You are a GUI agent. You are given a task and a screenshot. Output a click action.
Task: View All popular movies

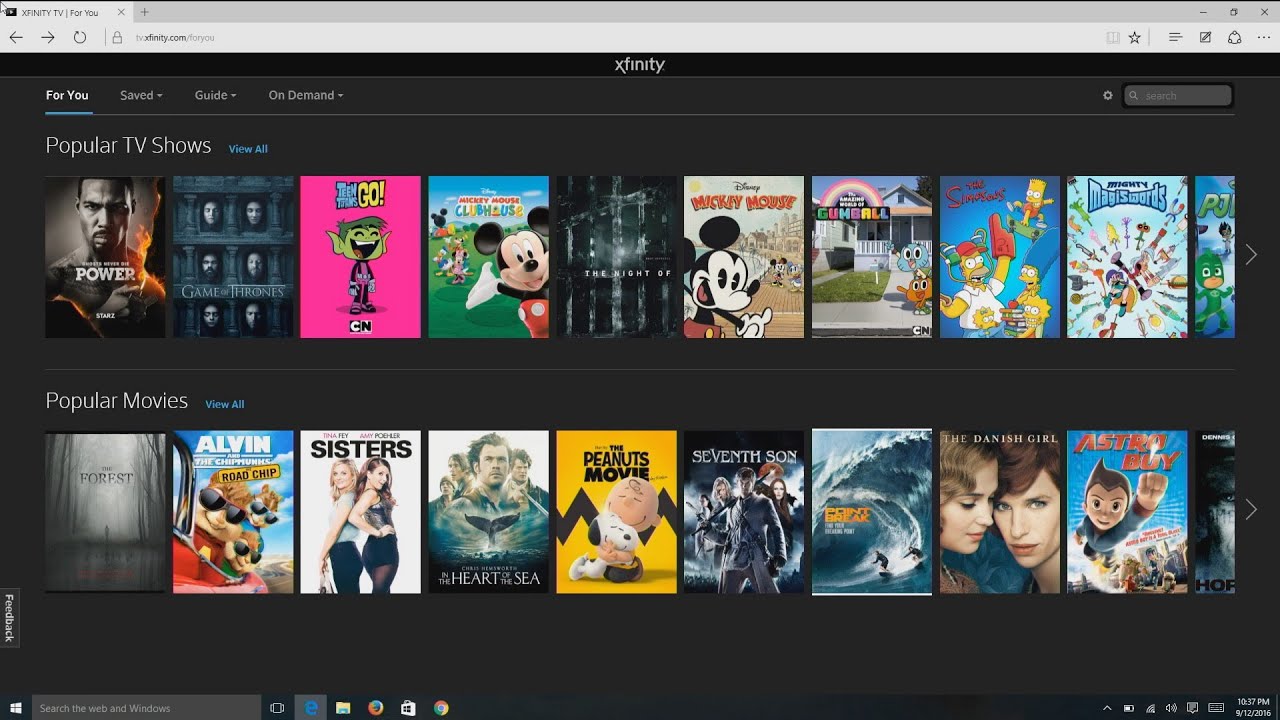pos(225,404)
